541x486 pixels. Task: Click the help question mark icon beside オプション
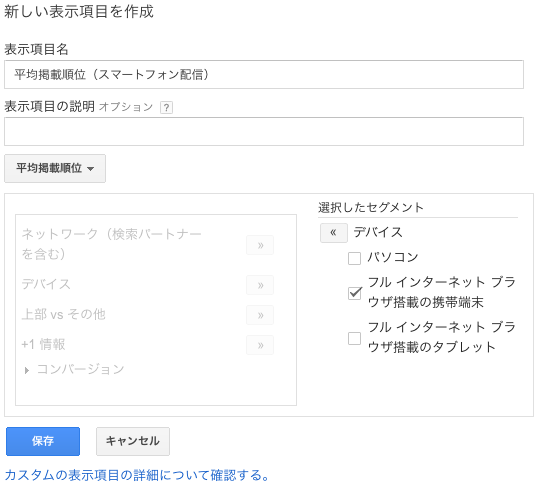(166, 108)
